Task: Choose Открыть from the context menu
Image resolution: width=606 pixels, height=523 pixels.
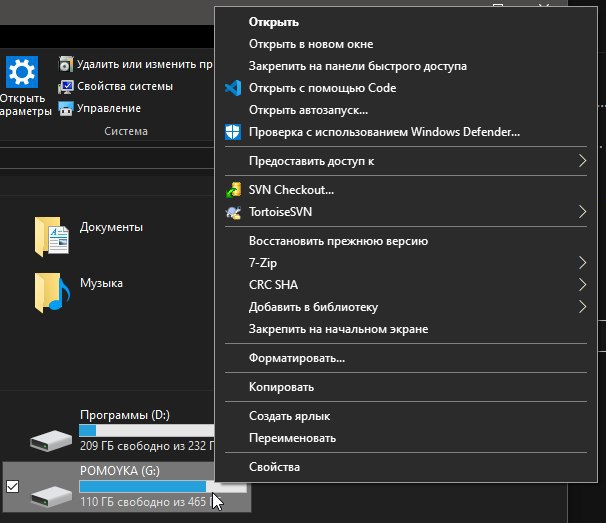Action: [406, 22]
